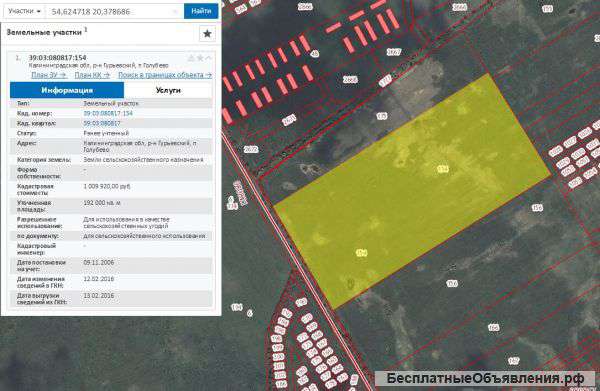Viewport: 600px width, 391px height.
Task: Select registration date 09.11.2006
Action: click(x=99, y=262)
